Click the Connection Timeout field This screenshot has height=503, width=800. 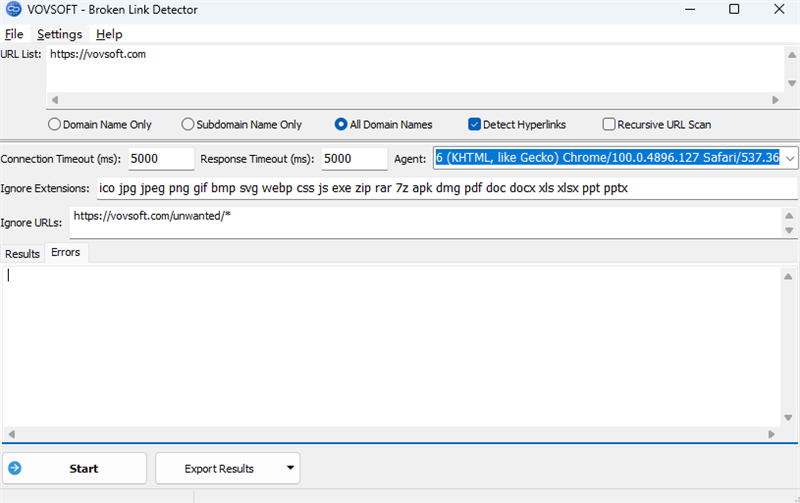[161, 159]
